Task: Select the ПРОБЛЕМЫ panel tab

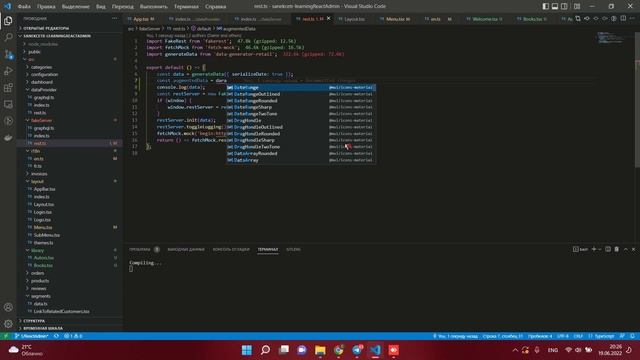Action: pyautogui.click(x=140, y=249)
